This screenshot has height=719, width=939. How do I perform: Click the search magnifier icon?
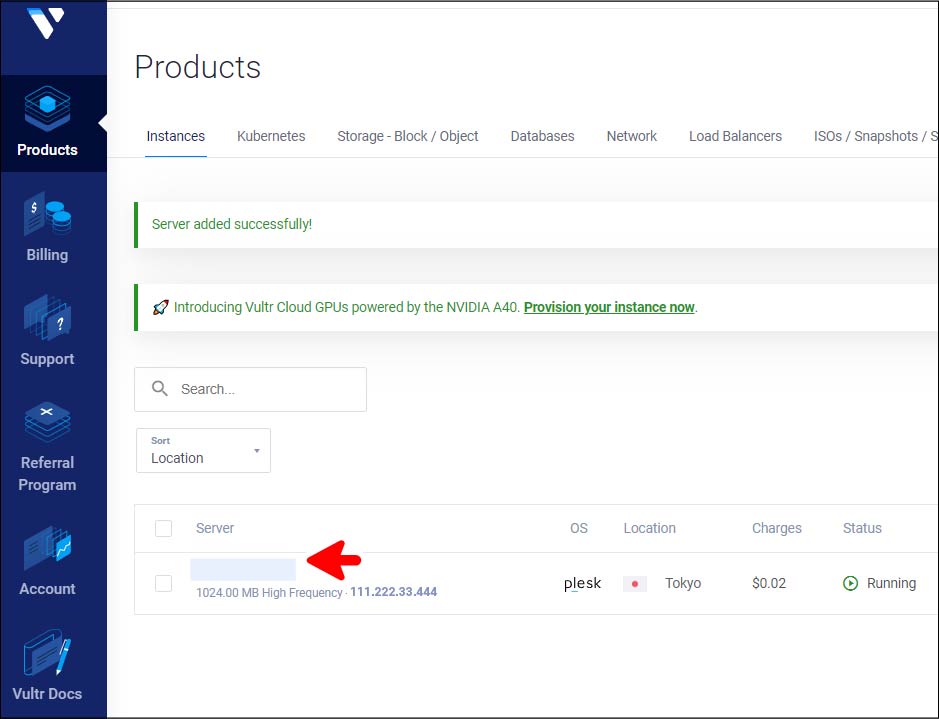pos(159,389)
